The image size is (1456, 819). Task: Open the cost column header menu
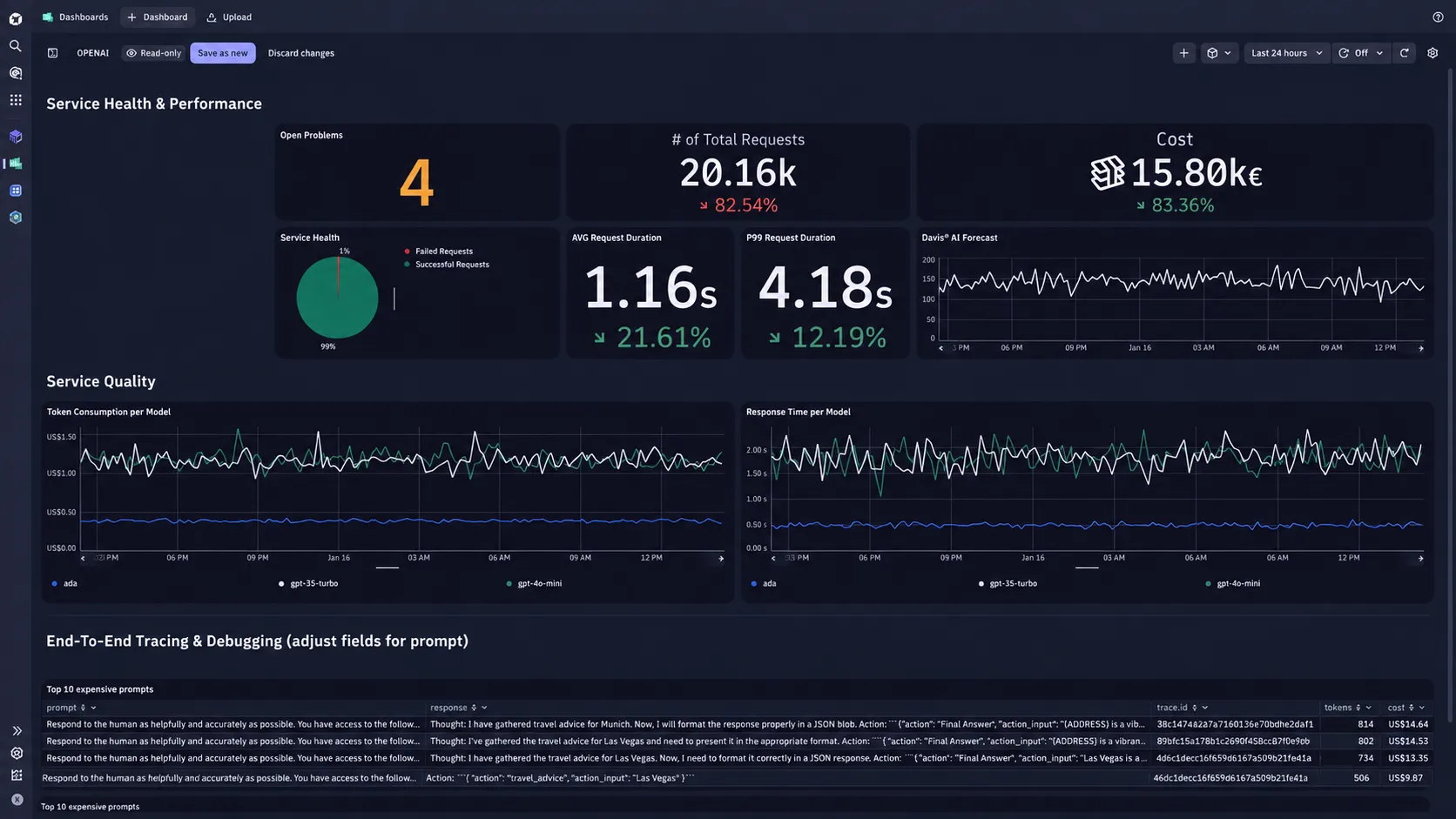tap(1422, 708)
